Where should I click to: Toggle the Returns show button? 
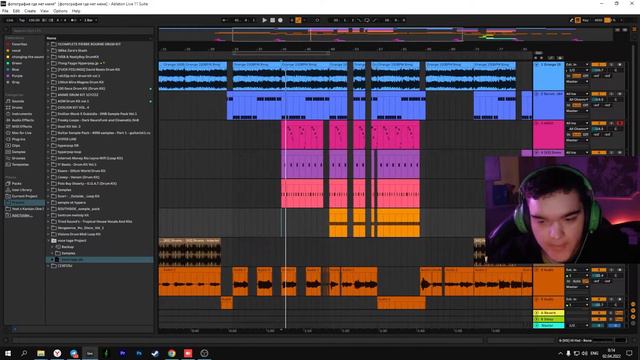point(633,311)
